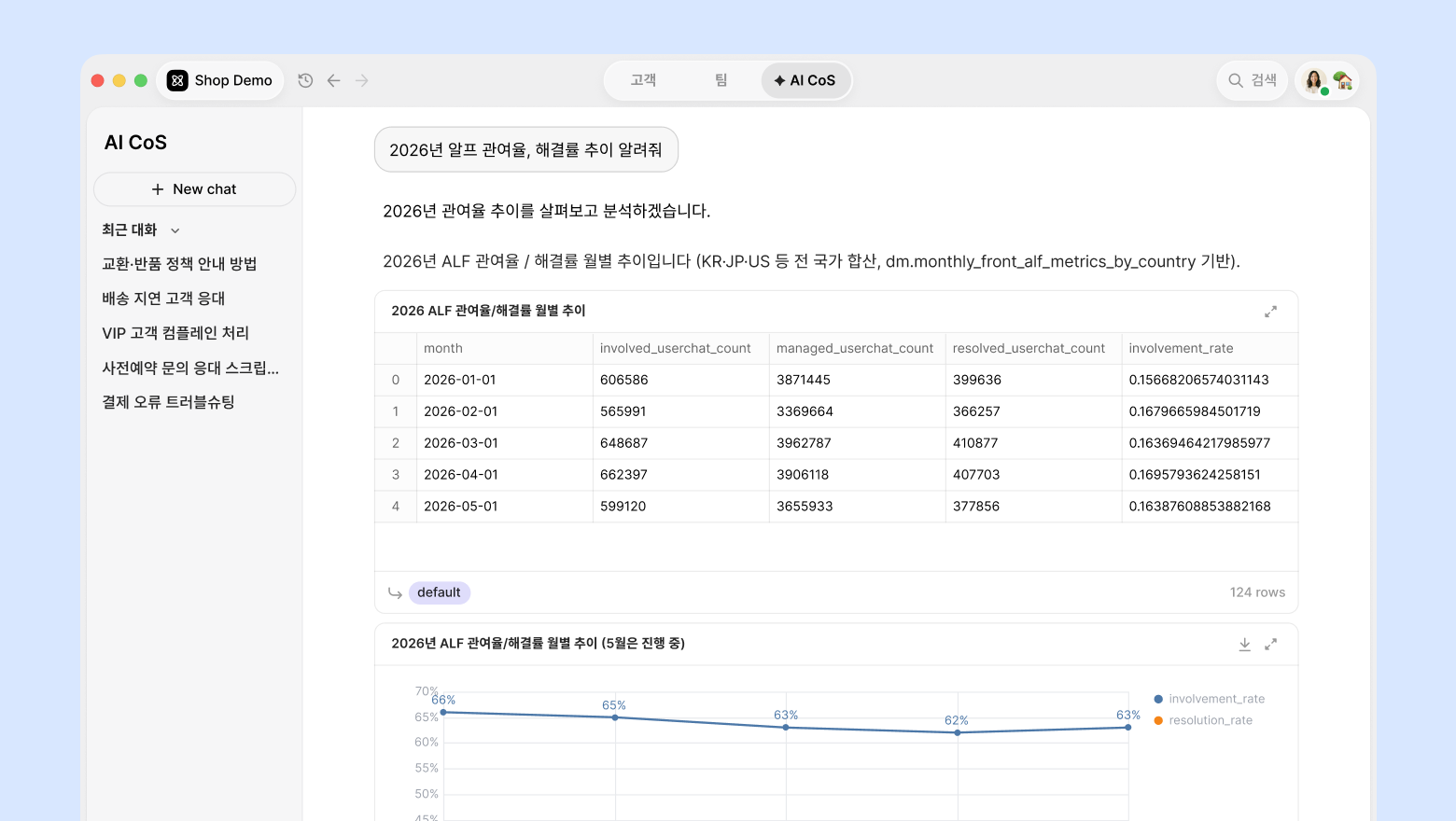
Task: Expand the ALF monthly trend table
Action: tap(1270, 312)
